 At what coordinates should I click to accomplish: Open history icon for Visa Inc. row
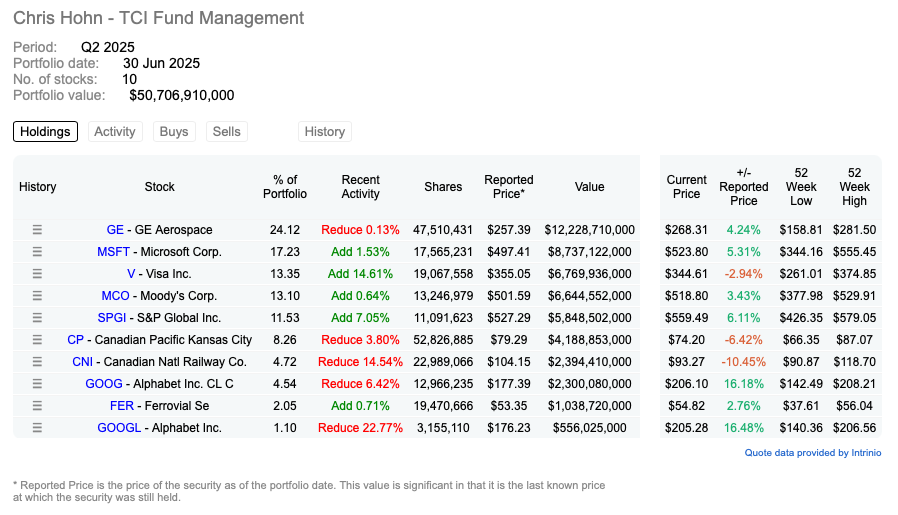click(37, 274)
